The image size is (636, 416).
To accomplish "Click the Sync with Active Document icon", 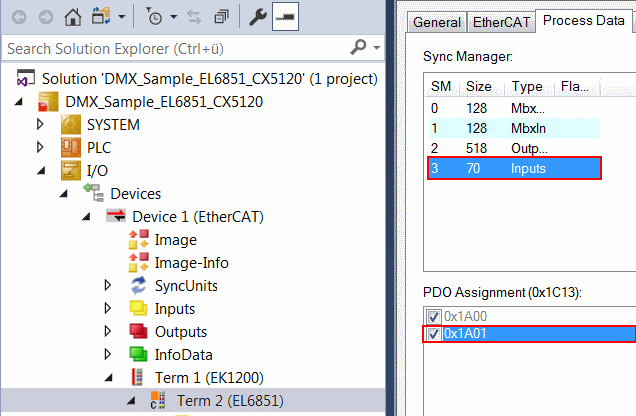I will (x=194, y=17).
